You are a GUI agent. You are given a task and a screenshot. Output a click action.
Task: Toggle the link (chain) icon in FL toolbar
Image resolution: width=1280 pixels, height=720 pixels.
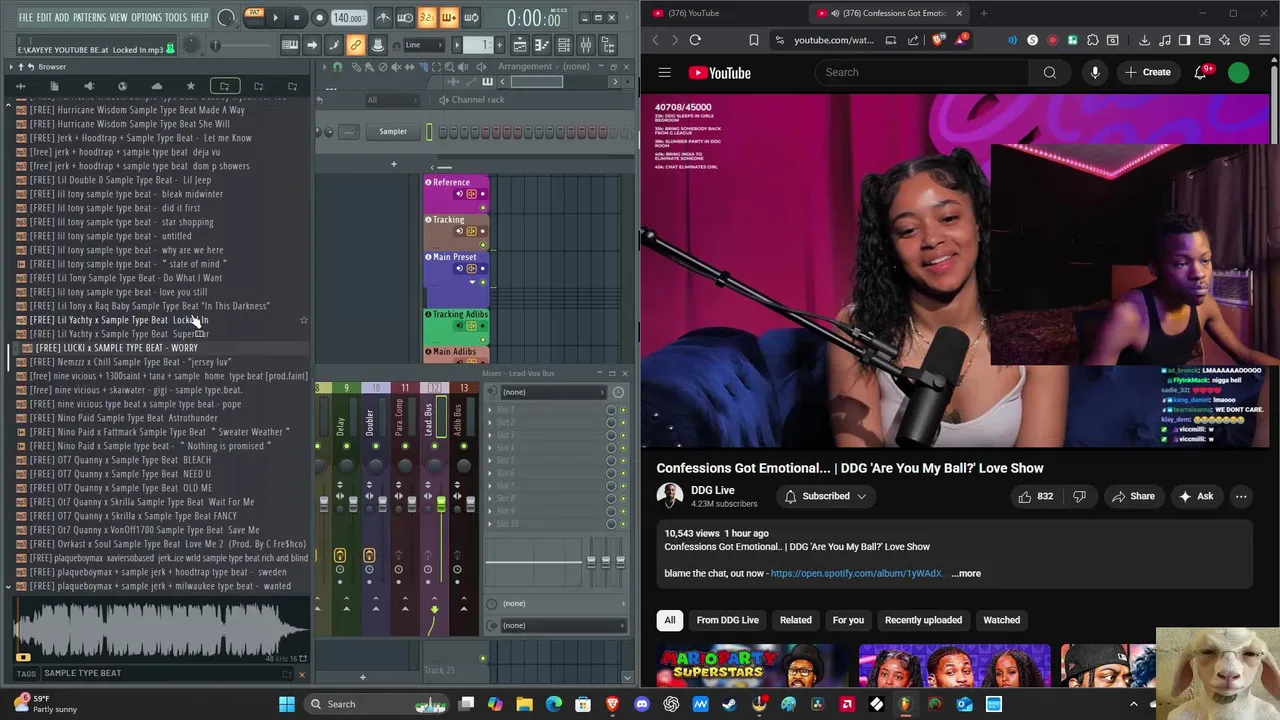355,45
